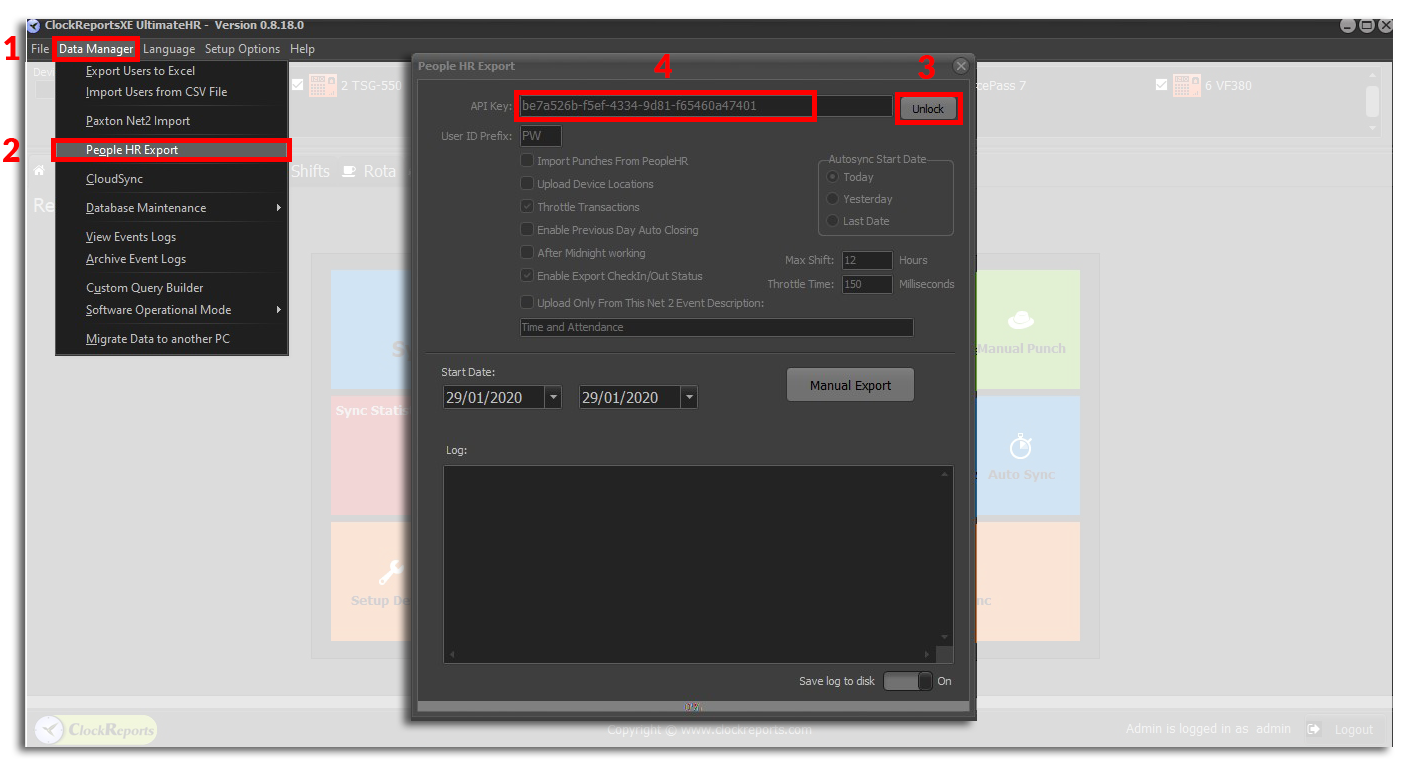Open the File menu
Image resolution: width=1421 pixels, height=774 pixels.
(x=40, y=49)
